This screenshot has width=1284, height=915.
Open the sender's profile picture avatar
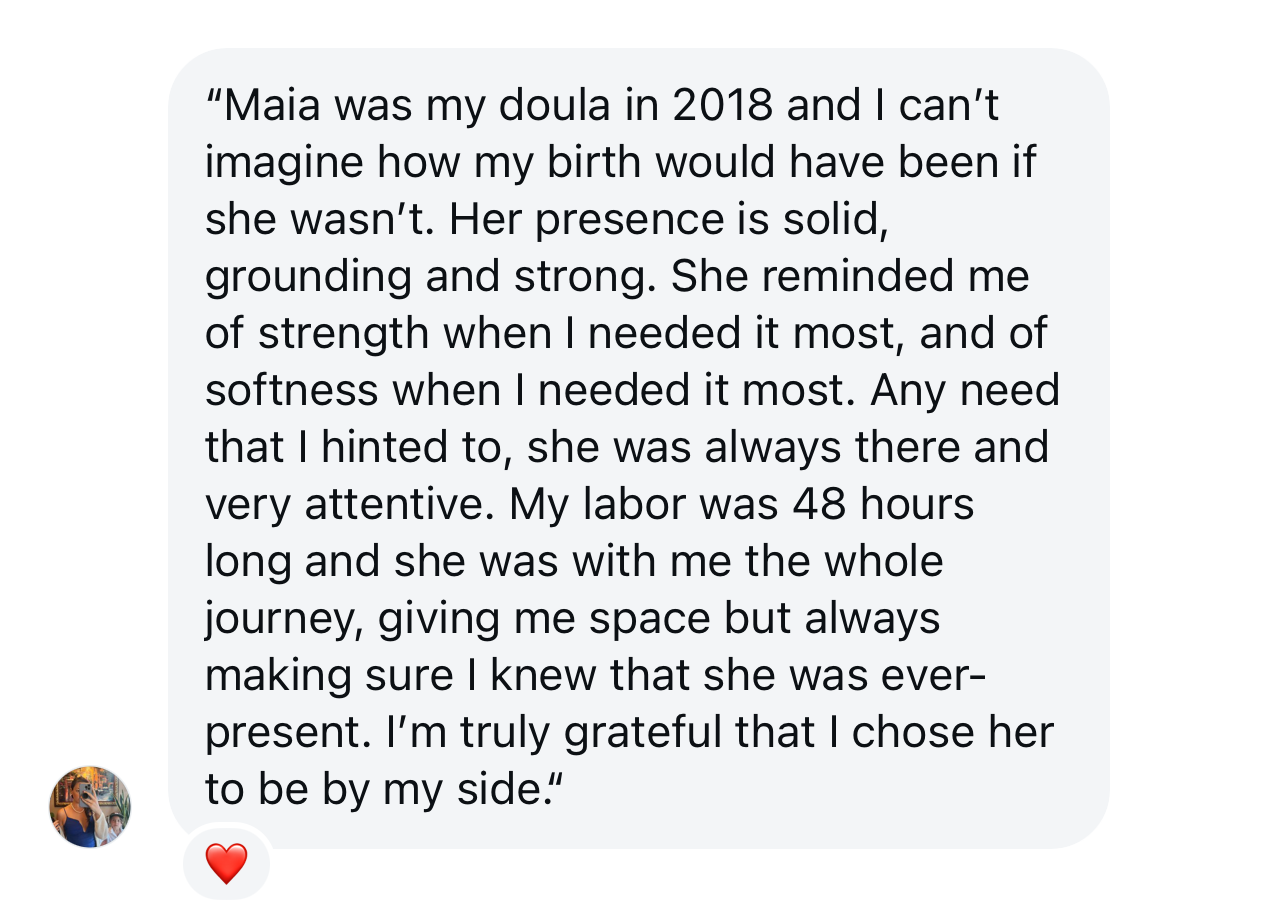click(90, 806)
